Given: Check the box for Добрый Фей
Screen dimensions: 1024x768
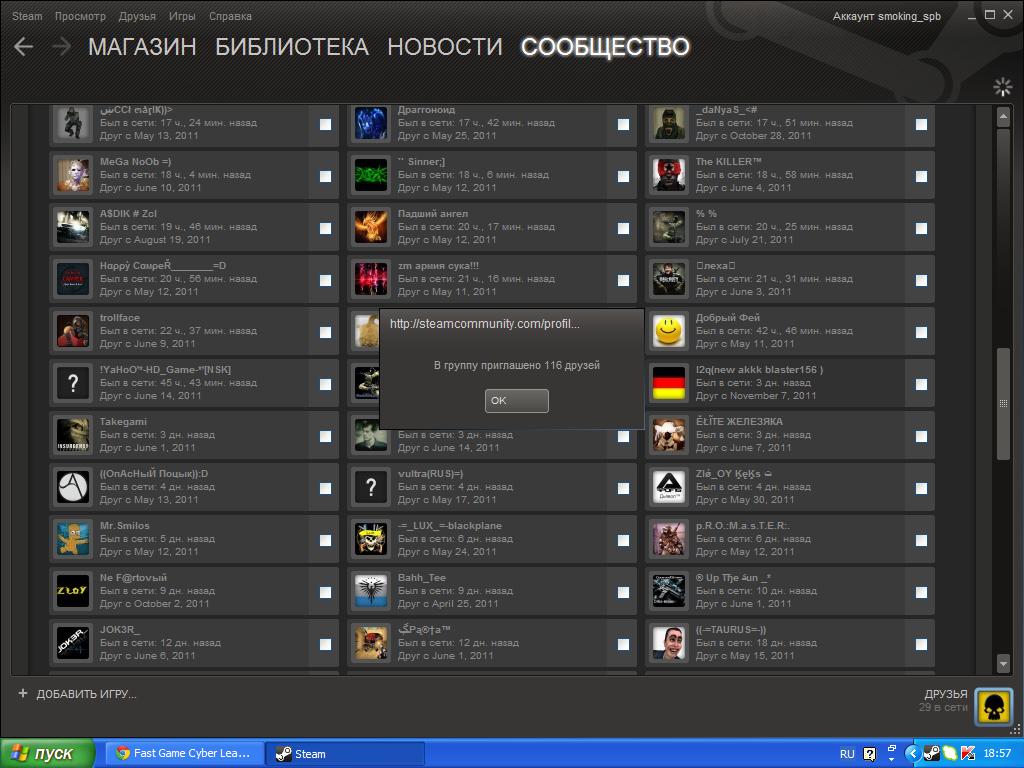Looking at the screenshot, I should click(x=921, y=332).
